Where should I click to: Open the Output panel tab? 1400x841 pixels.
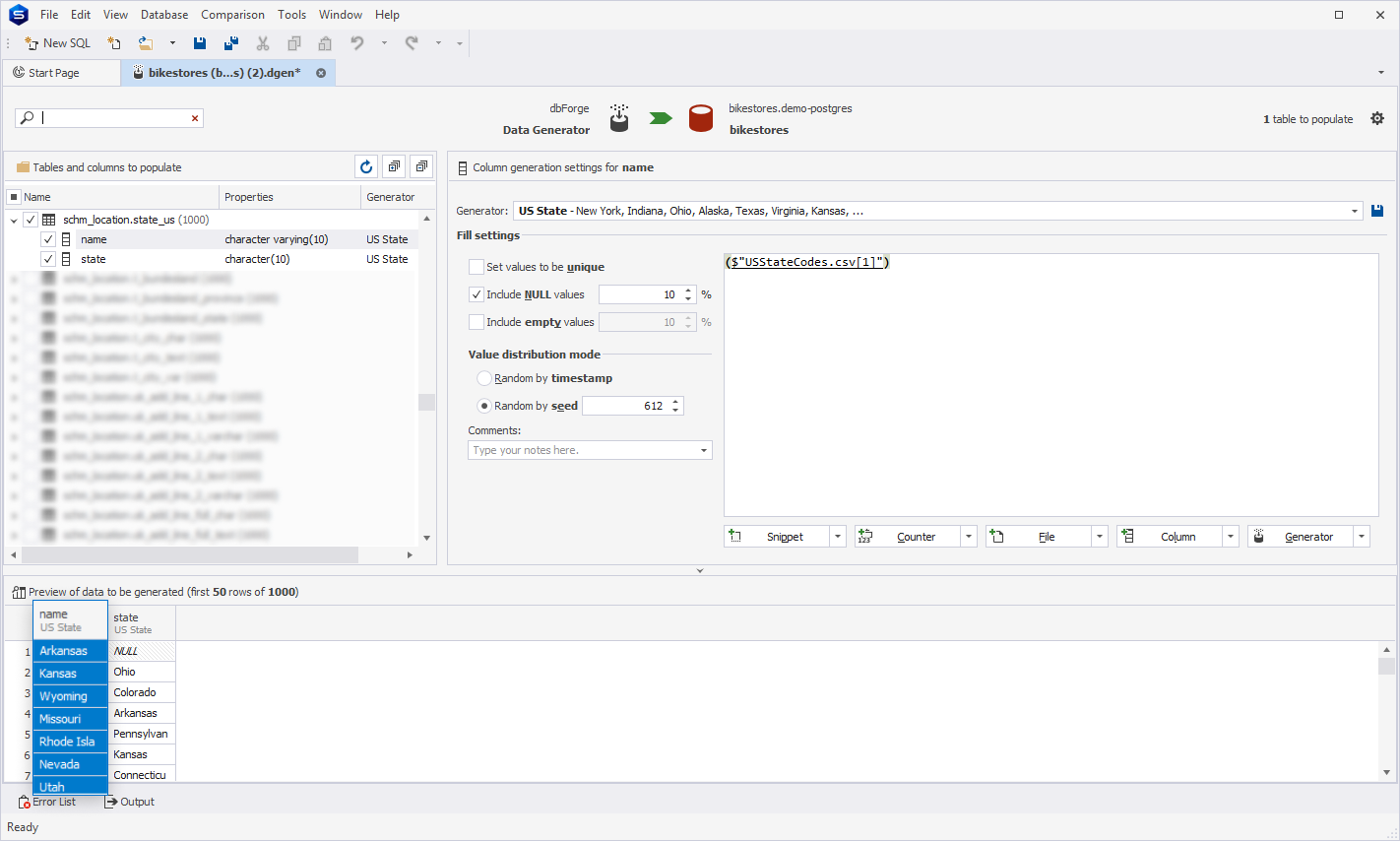129,802
